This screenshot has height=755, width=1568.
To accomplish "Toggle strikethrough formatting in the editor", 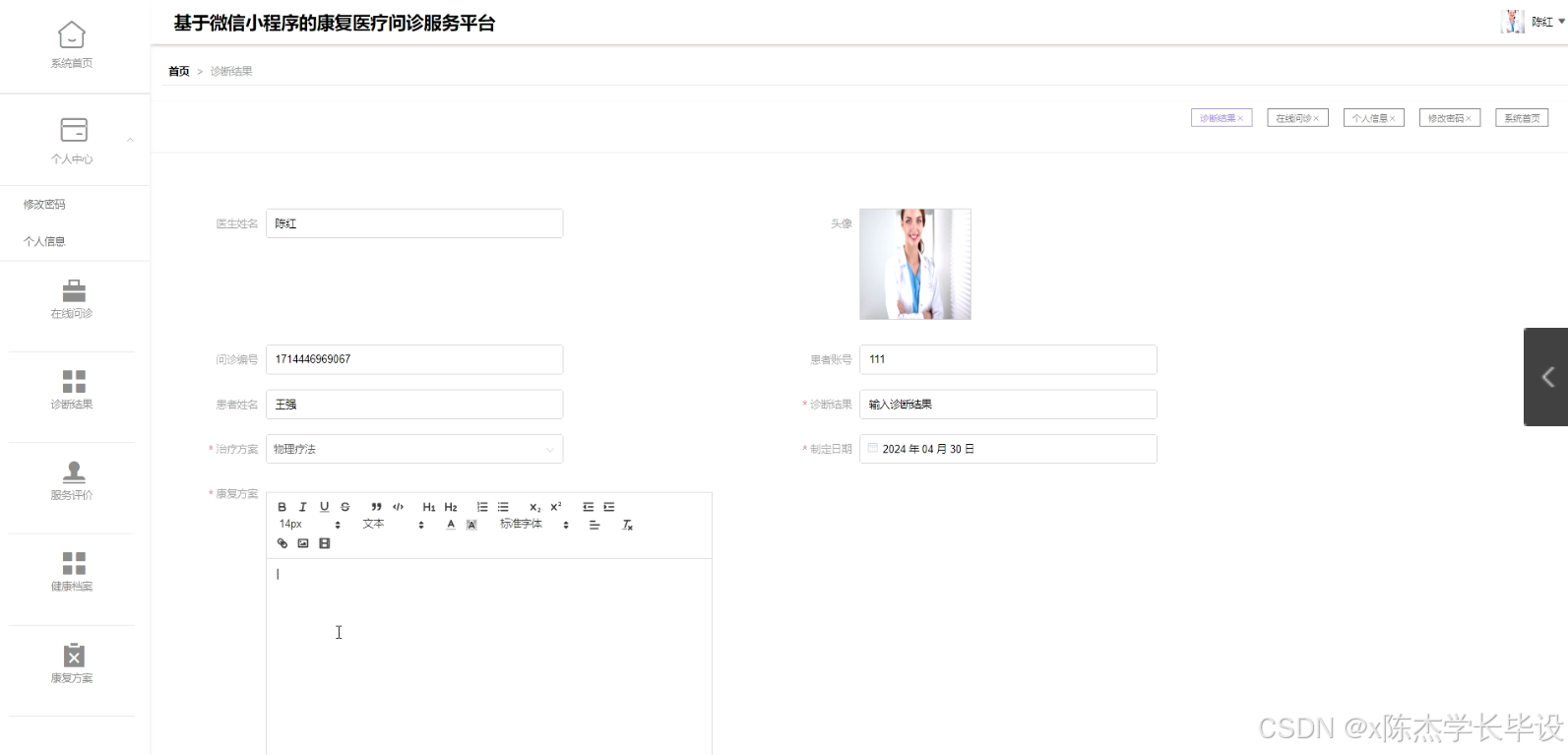I will (345, 507).
